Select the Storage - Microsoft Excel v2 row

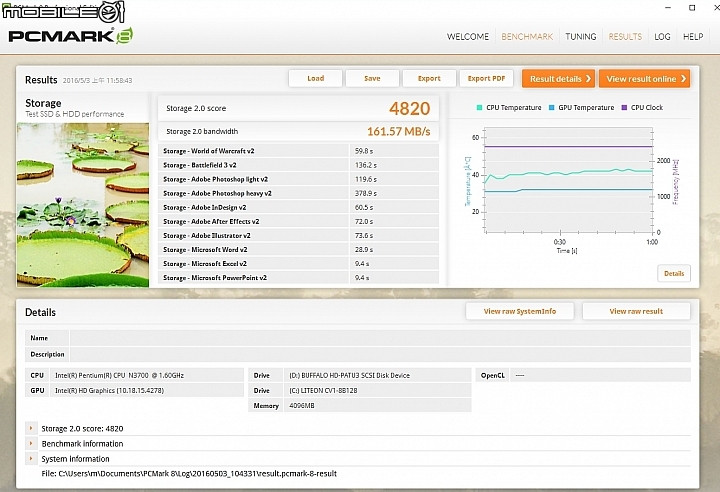(298, 264)
